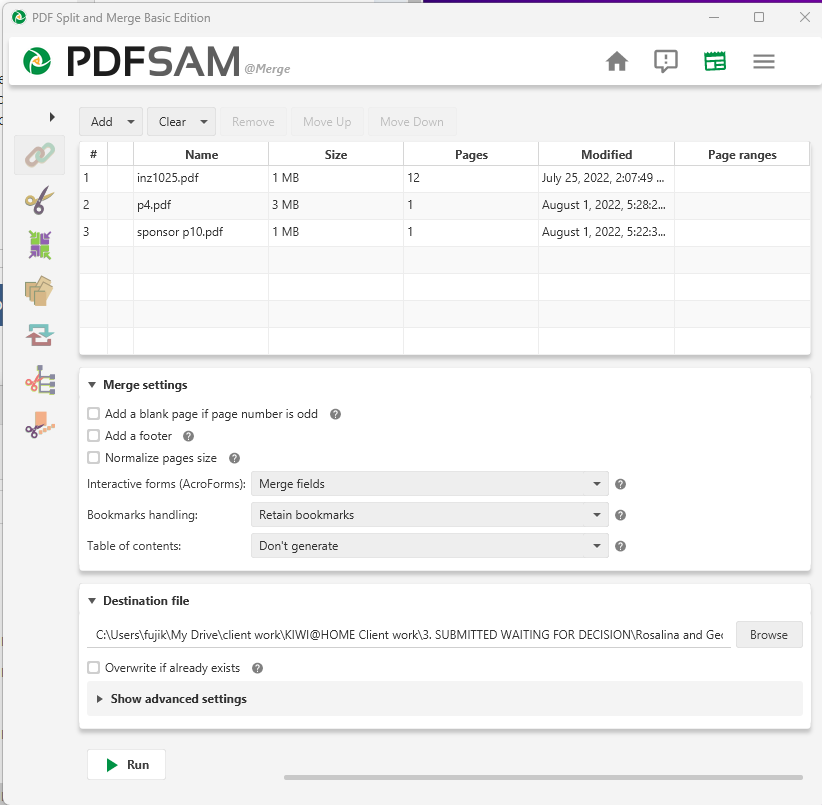Open the Extract pages tool icon

(39, 291)
